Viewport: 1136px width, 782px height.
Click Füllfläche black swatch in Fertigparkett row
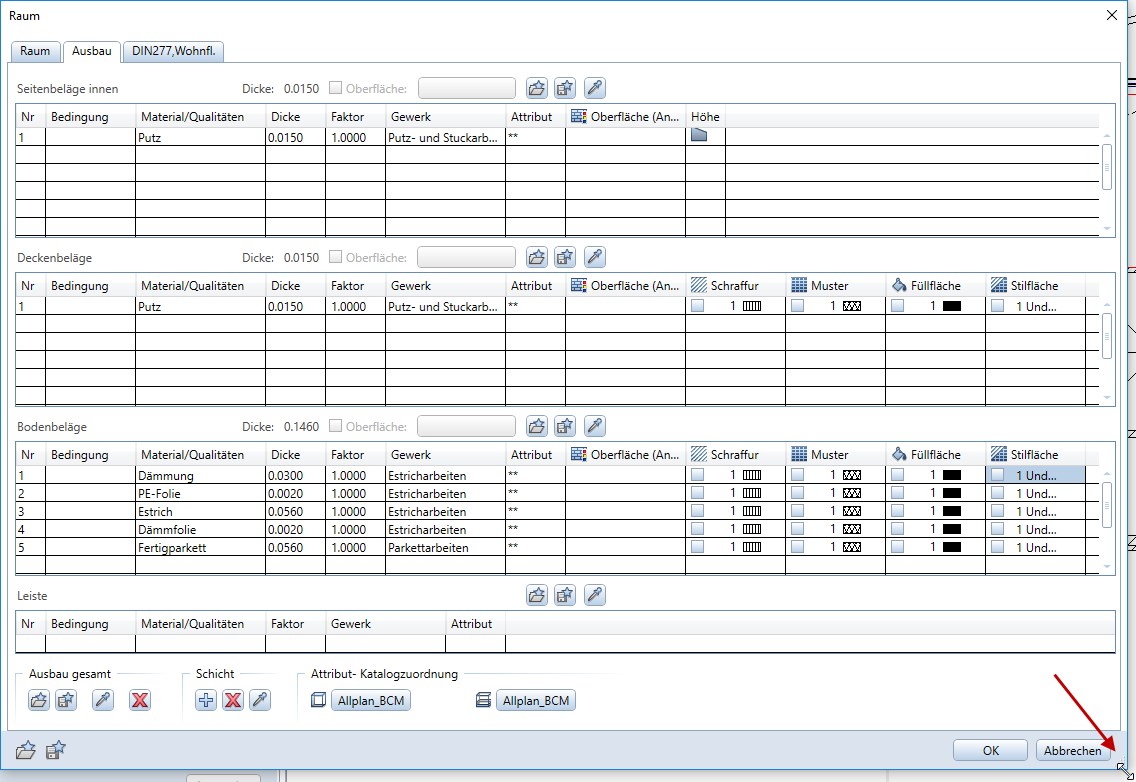coord(952,547)
